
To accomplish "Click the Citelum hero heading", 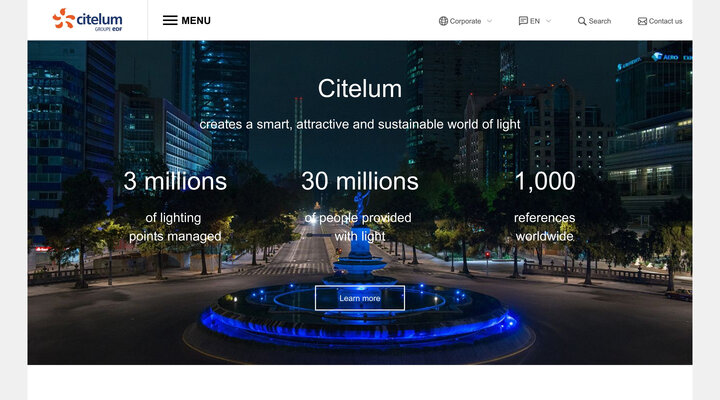I will (x=360, y=89).
